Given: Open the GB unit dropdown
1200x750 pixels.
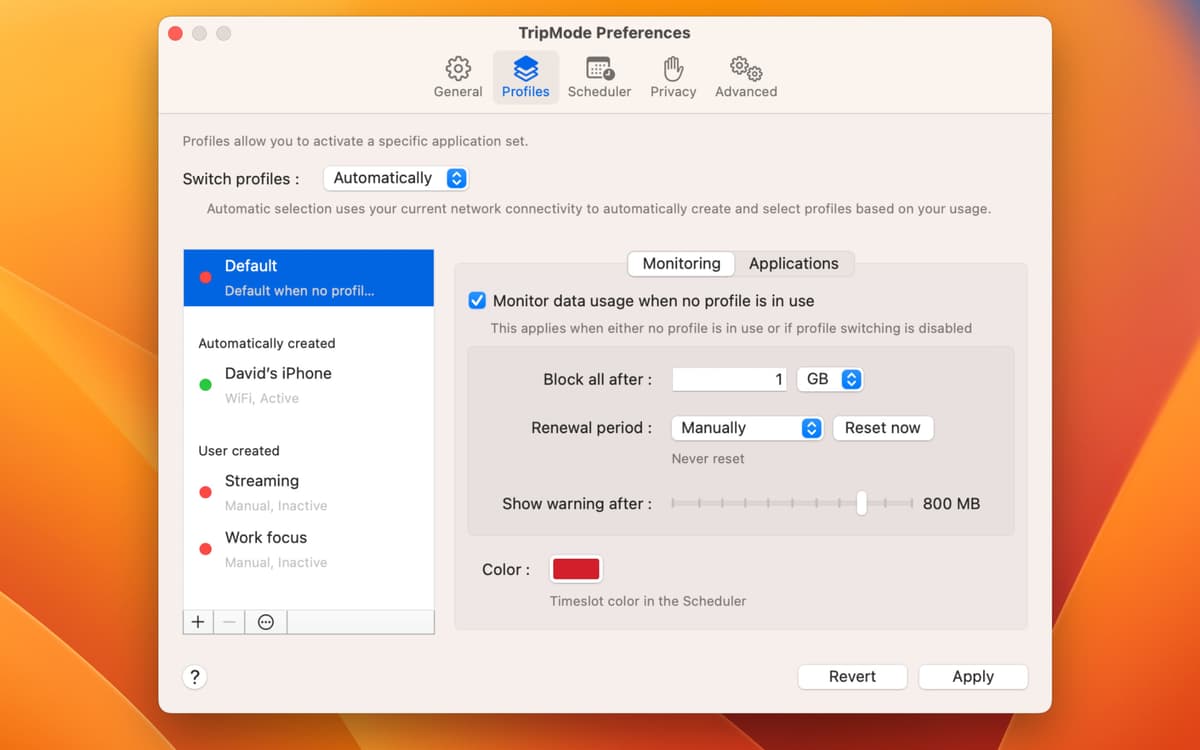Looking at the screenshot, I should click(830, 379).
